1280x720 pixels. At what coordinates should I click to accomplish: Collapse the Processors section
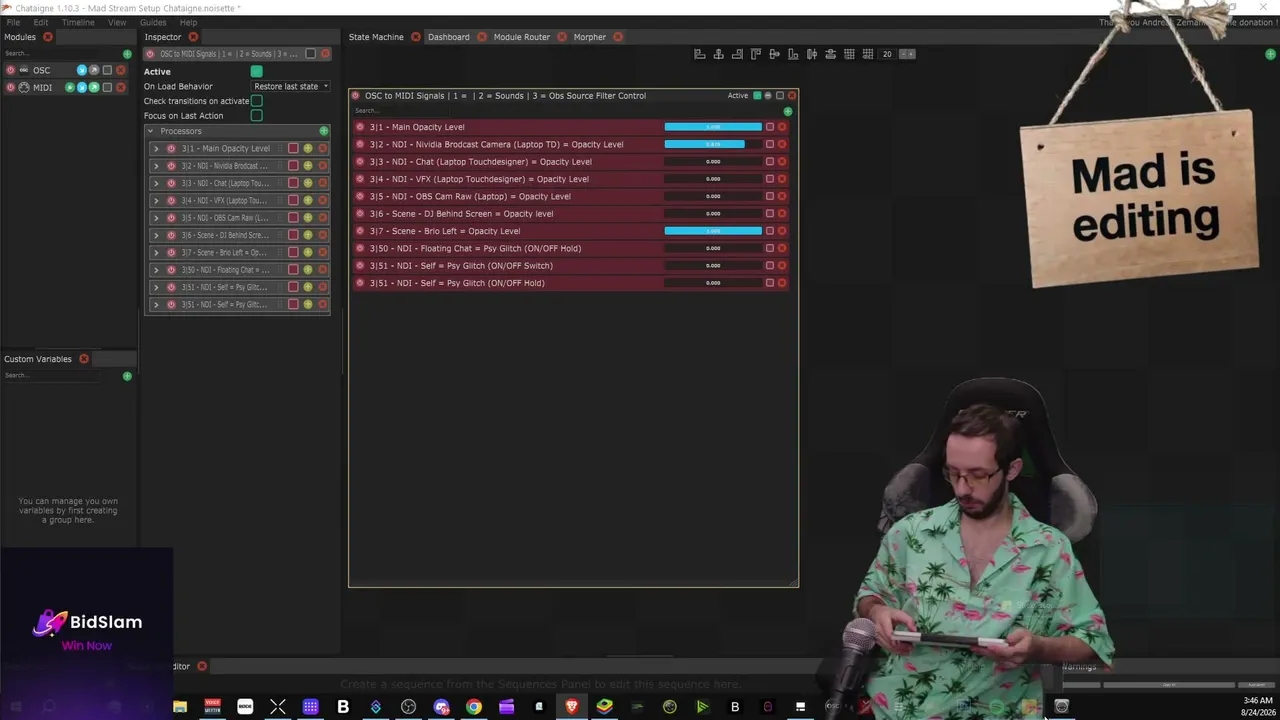(x=151, y=131)
